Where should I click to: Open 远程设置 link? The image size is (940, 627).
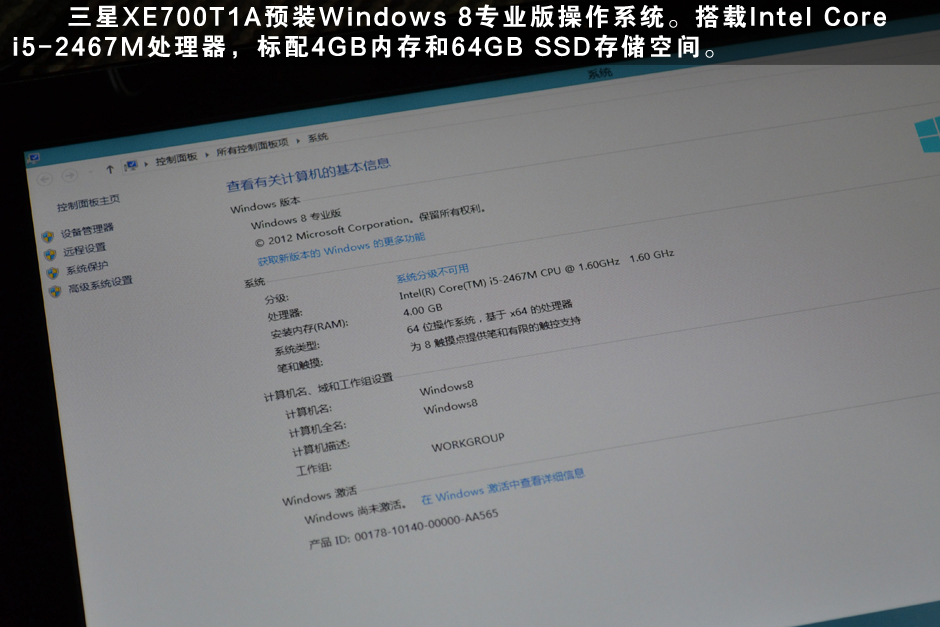[x=85, y=249]
